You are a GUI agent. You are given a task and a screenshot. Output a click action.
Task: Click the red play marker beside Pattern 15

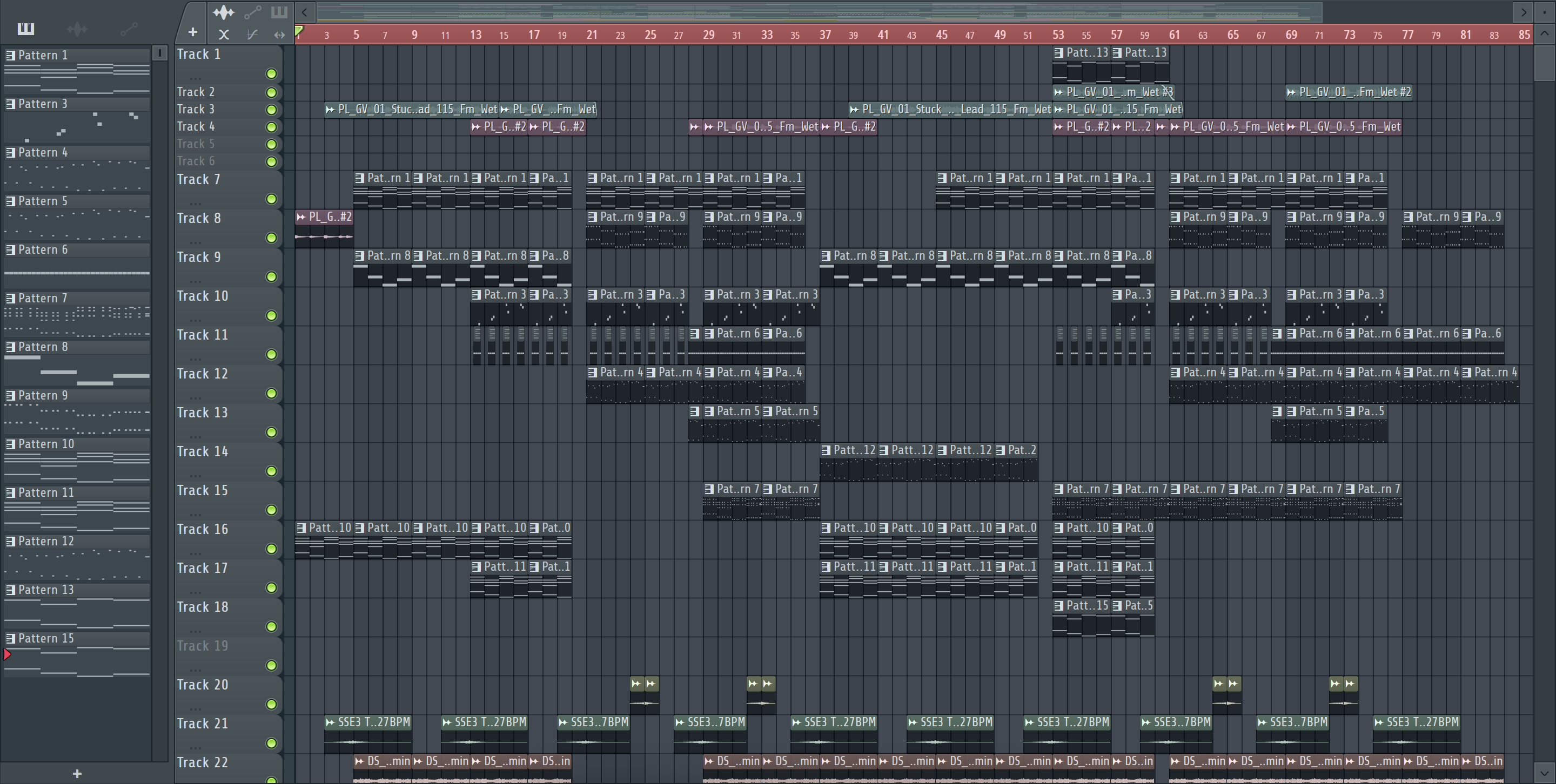[x=7, y=654]
